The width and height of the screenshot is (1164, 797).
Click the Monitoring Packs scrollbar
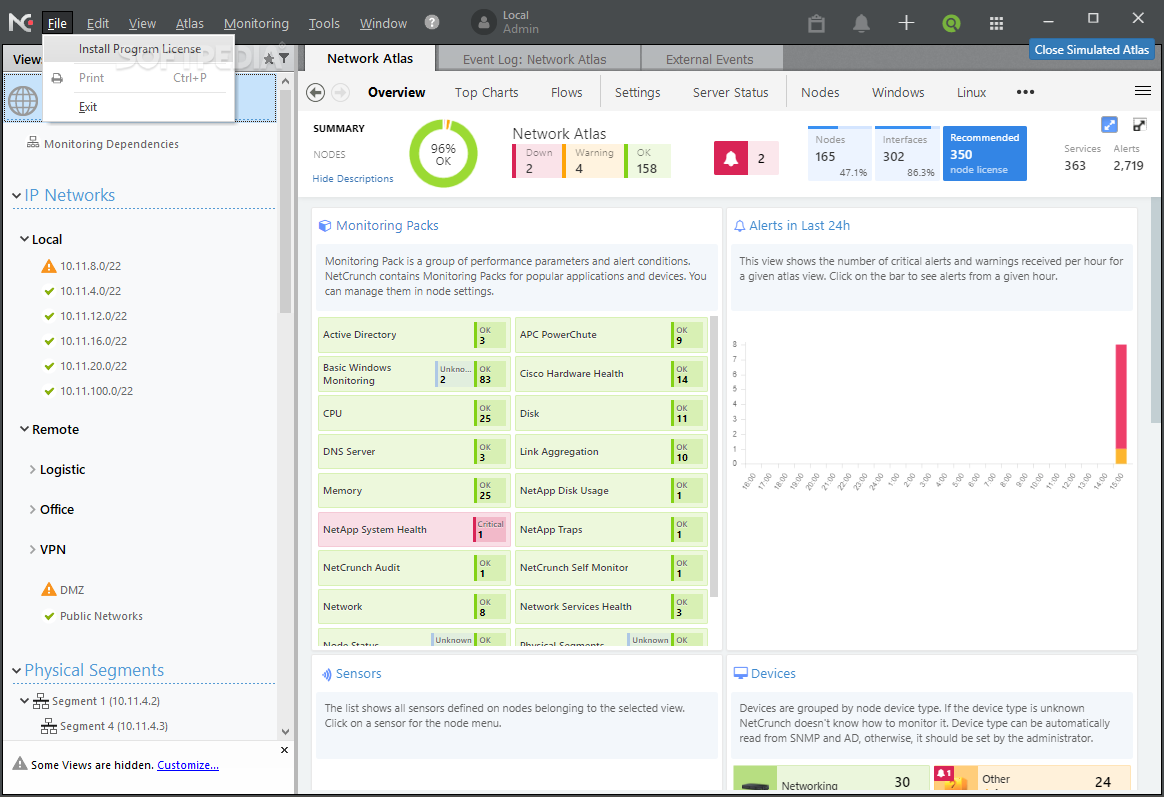point(713,456)
